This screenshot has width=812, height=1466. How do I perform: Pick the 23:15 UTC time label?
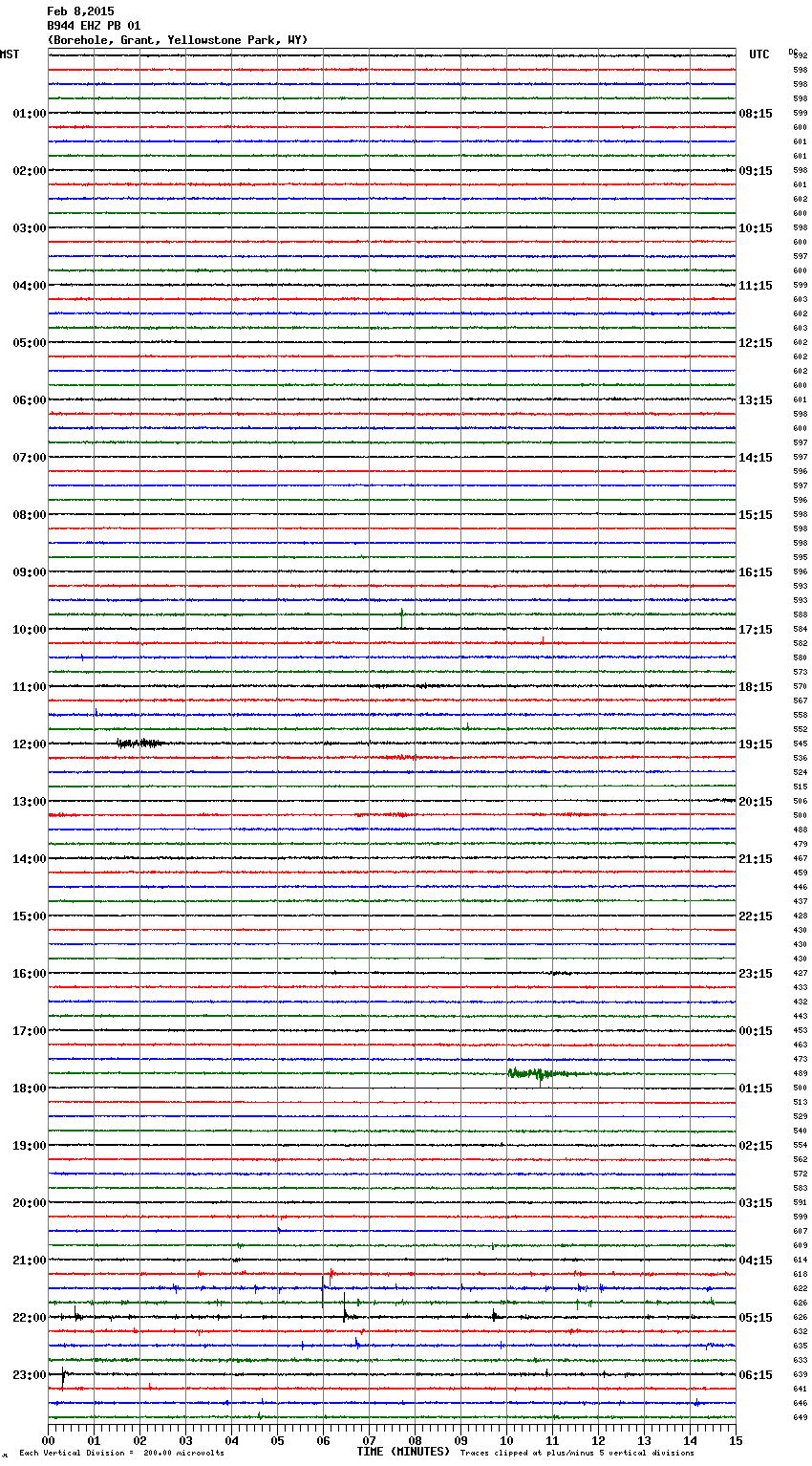click(756, 974)
